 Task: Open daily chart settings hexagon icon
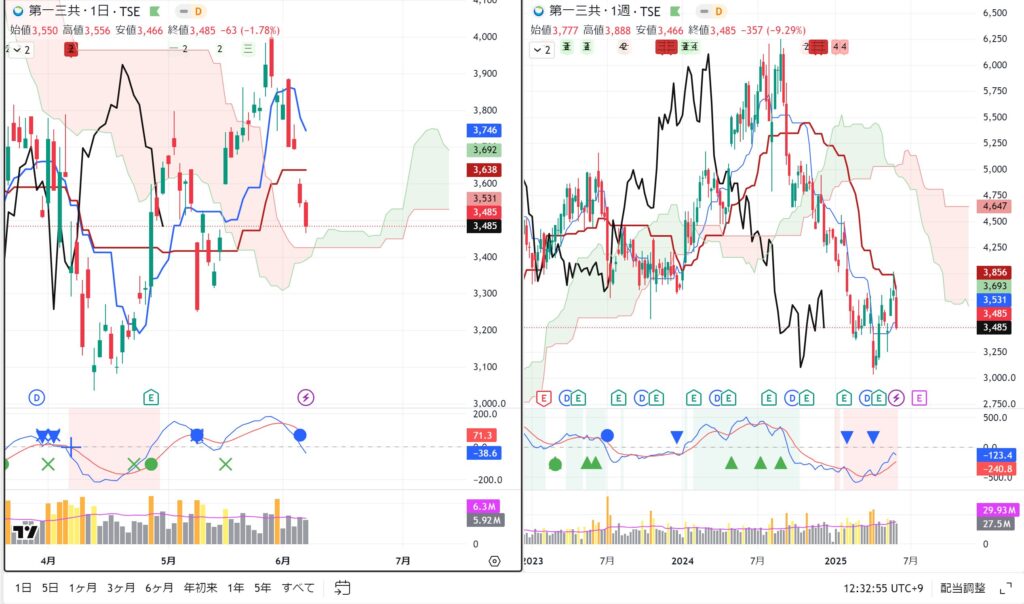coord(494,561)
